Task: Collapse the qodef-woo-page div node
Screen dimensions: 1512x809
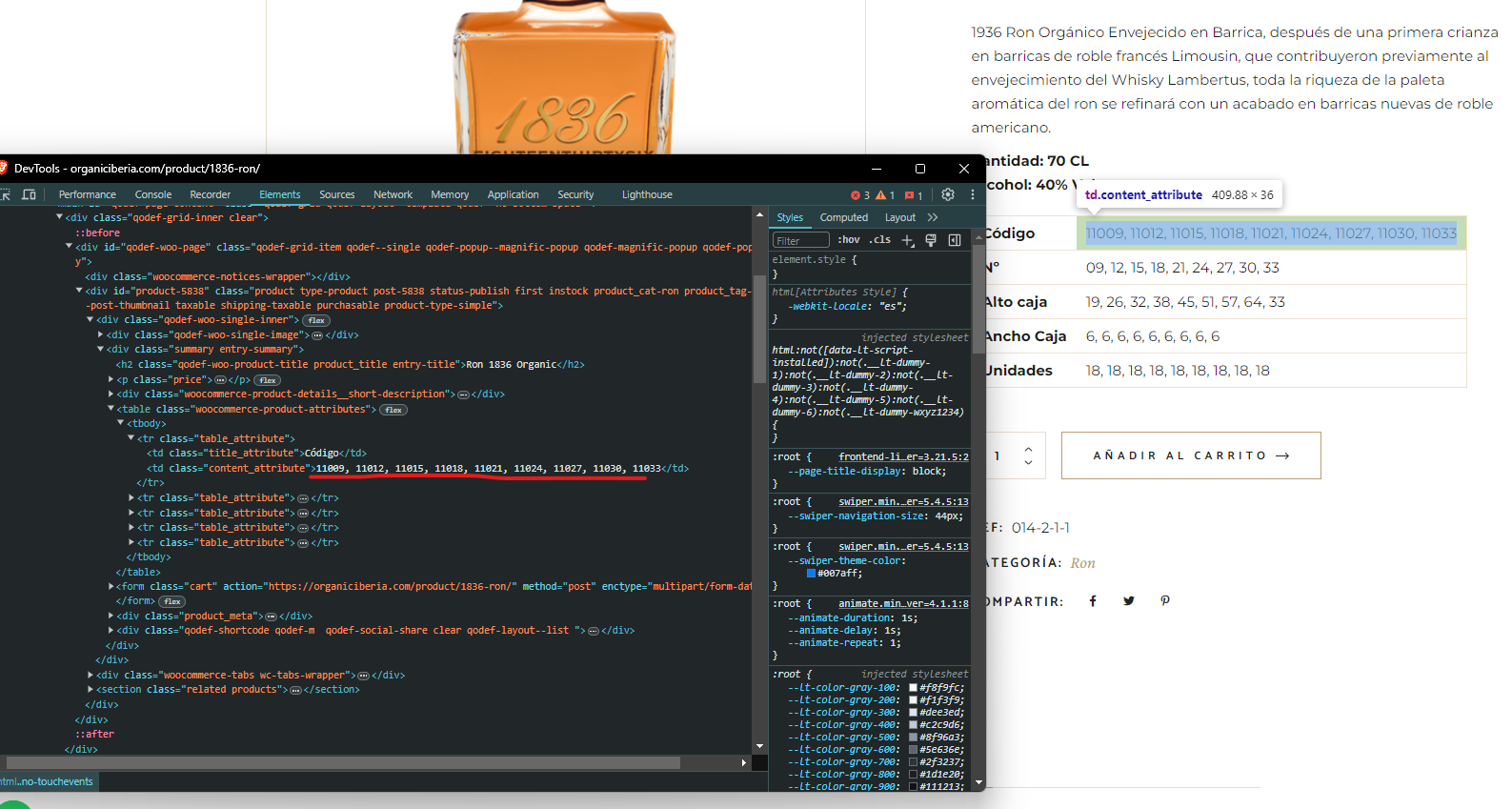Action: pos(69,247)
